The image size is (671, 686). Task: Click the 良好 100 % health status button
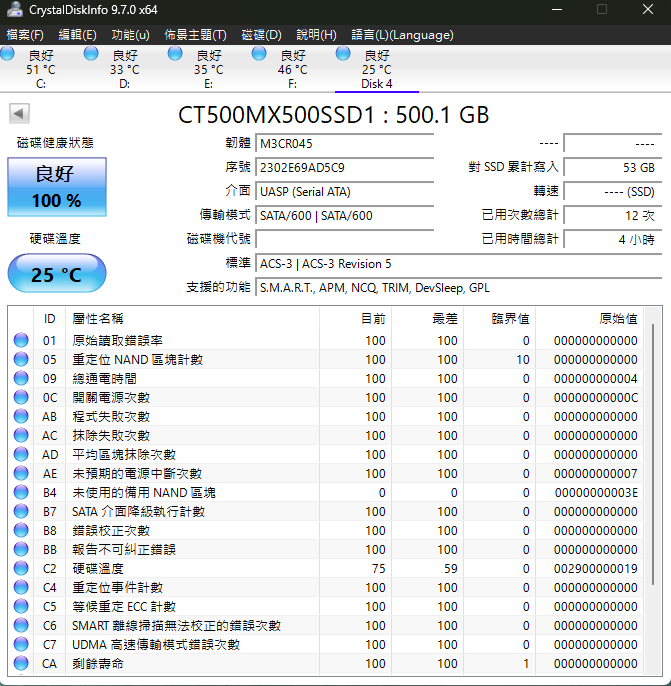point(57,187)
